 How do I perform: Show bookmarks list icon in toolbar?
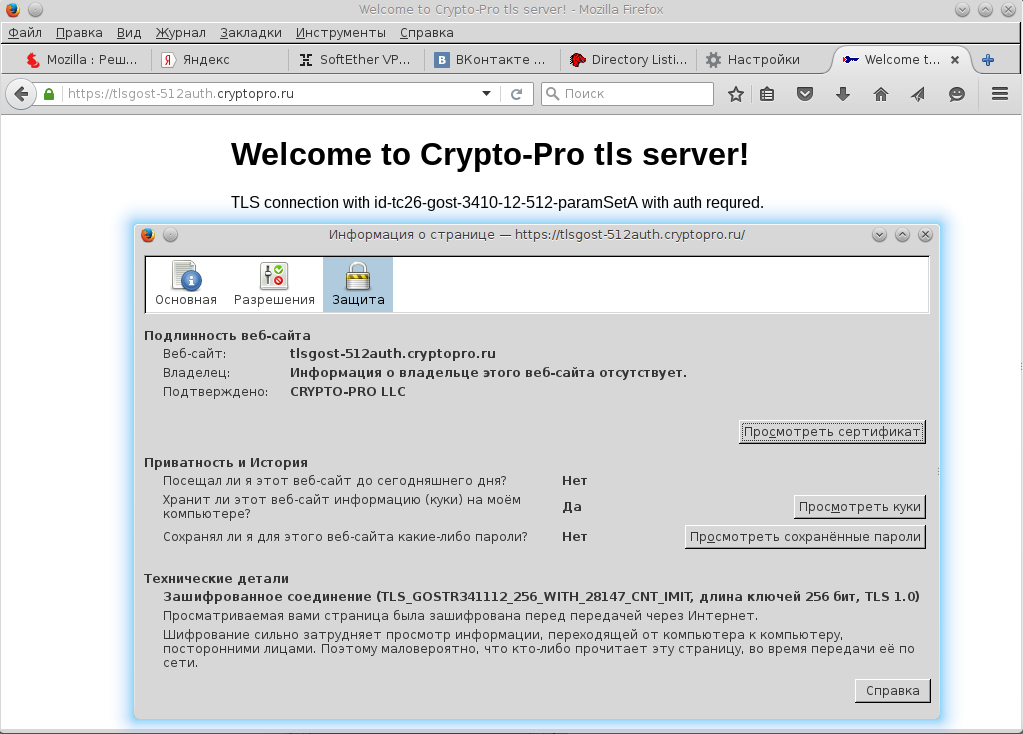[x=767, y=94]
